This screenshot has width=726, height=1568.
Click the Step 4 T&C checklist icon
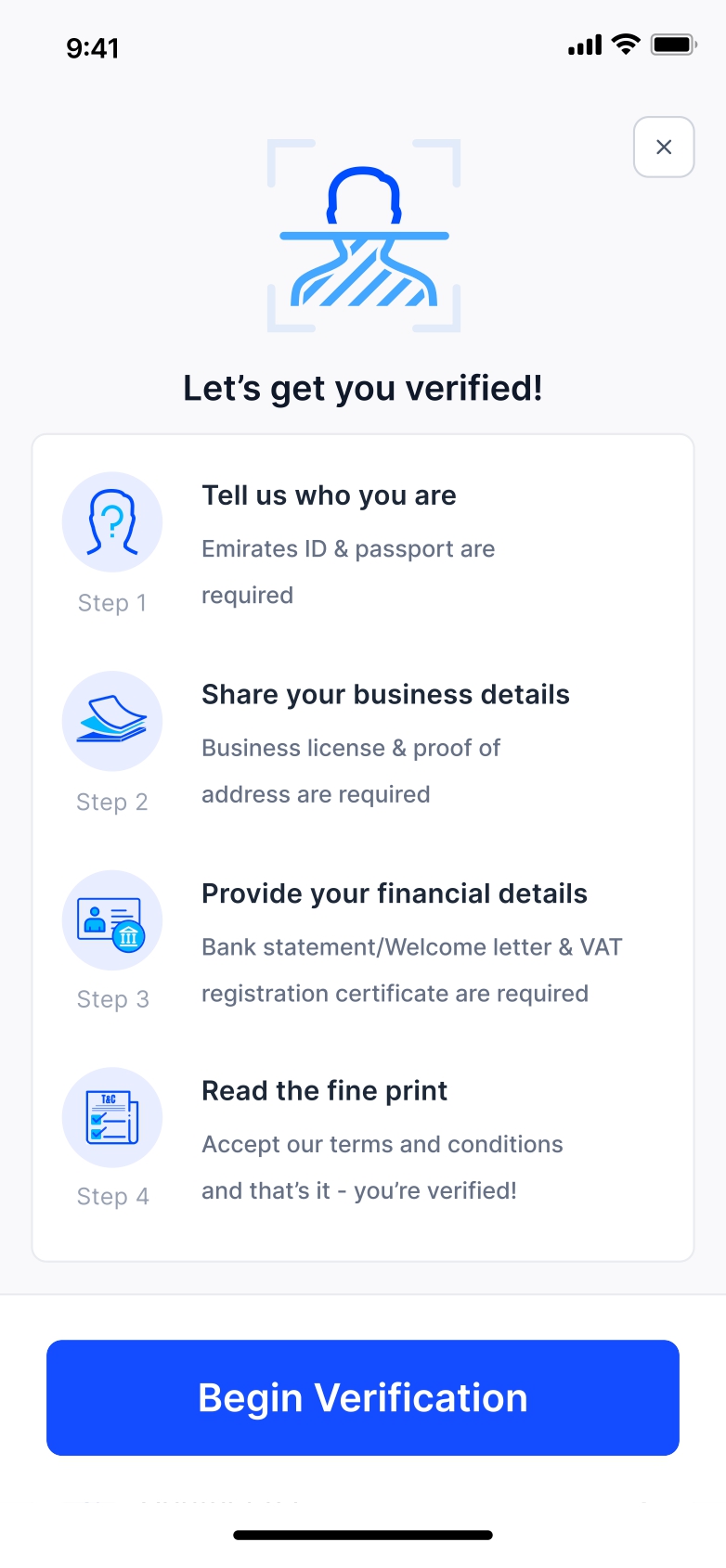click(112, 1117)
